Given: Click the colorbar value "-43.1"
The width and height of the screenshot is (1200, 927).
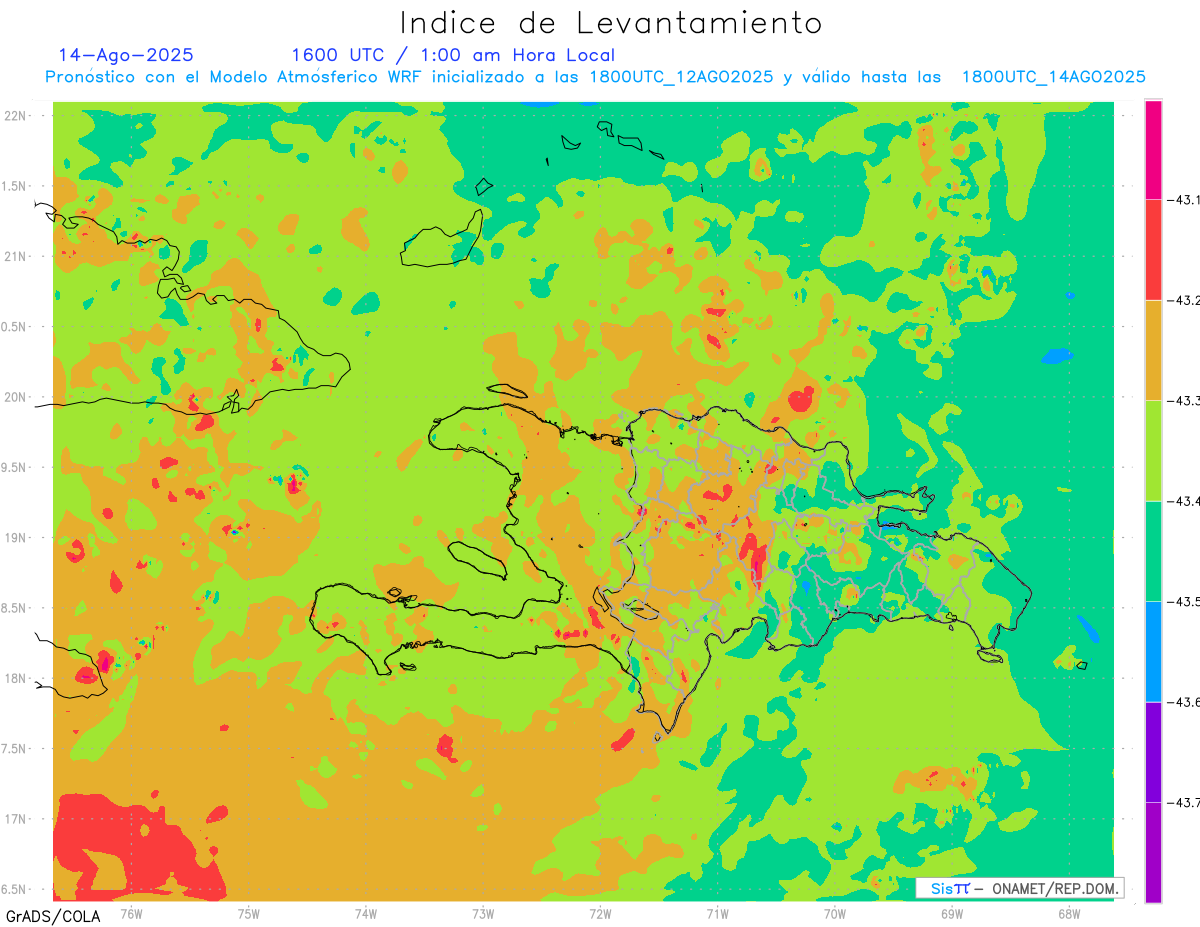Looking at the screenshot, I should pyautogui.click(x=1183, y=200).
